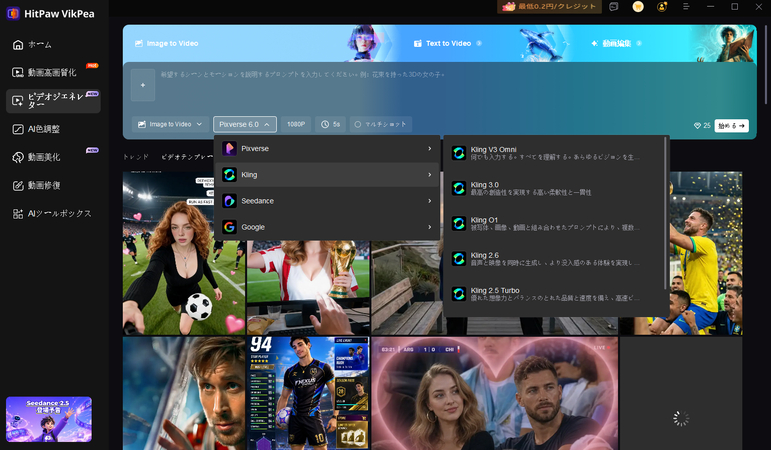Viewport: 771px width, 450px height.
Task: Open the video enhancer (動画高画質化) sidebar item
Action: [x=53, y=72]
